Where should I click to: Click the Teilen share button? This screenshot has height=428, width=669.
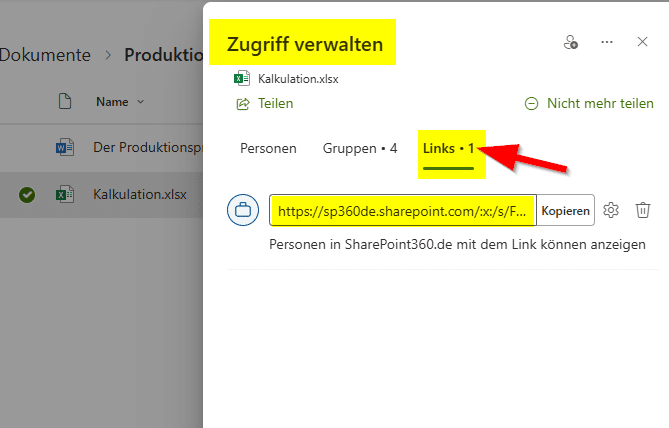[265, 103]
